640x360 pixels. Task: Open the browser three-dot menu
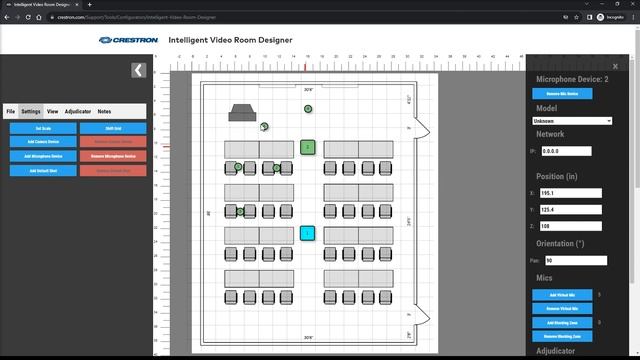click(633, 17)
